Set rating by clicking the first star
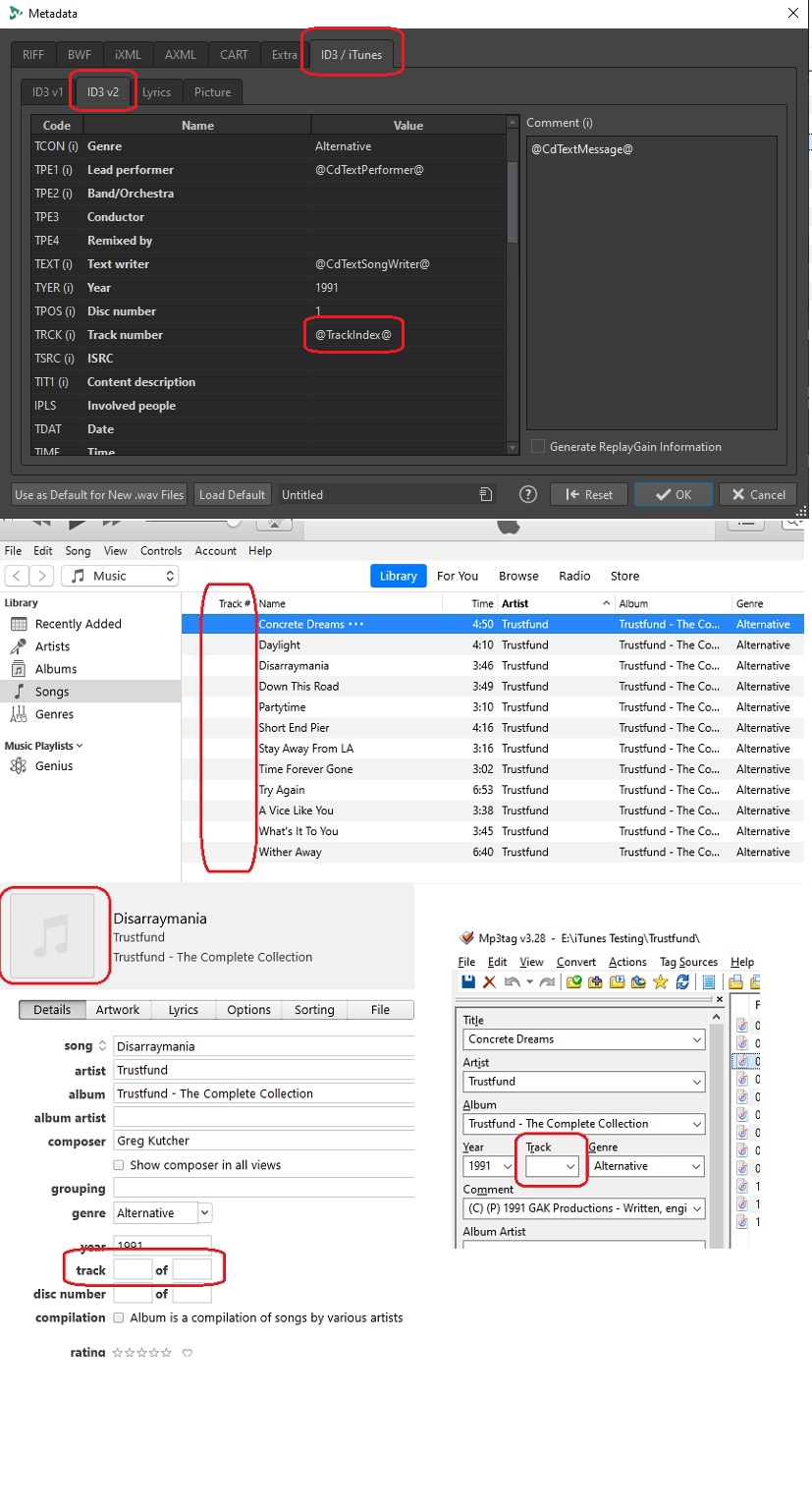Image resolution: width=812 pixels, height=1509 pixels. click(118, 1353)
